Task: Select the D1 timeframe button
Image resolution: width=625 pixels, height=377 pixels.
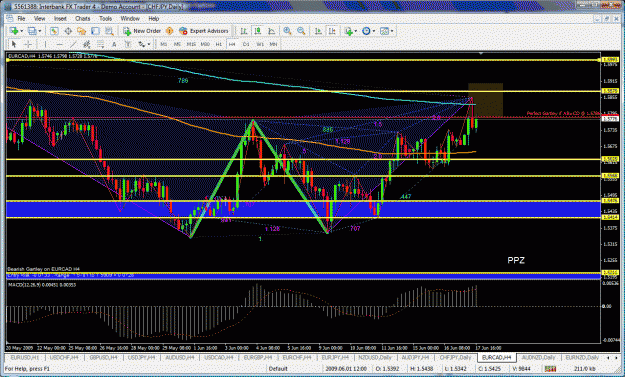Action: coord(246,44)
